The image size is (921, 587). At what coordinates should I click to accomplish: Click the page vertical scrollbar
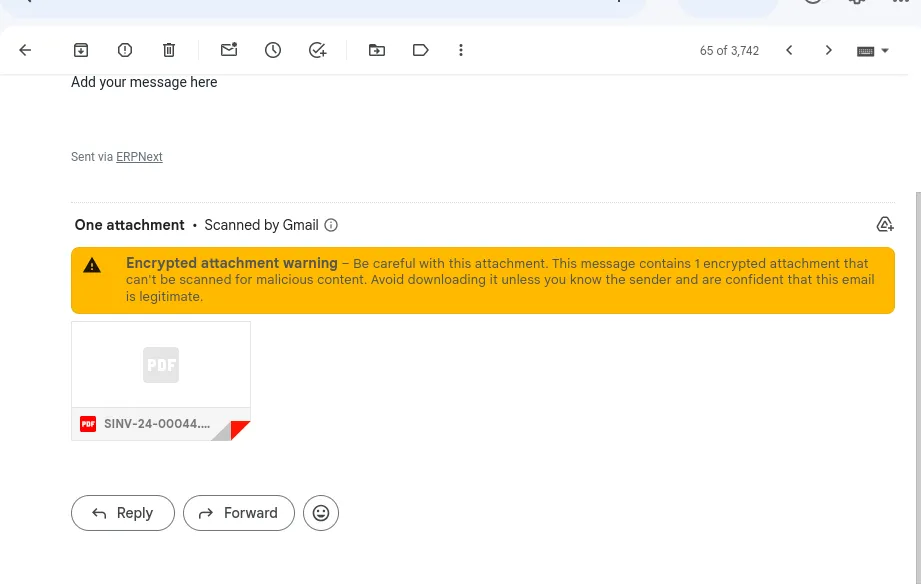click(x=918, y=388)
